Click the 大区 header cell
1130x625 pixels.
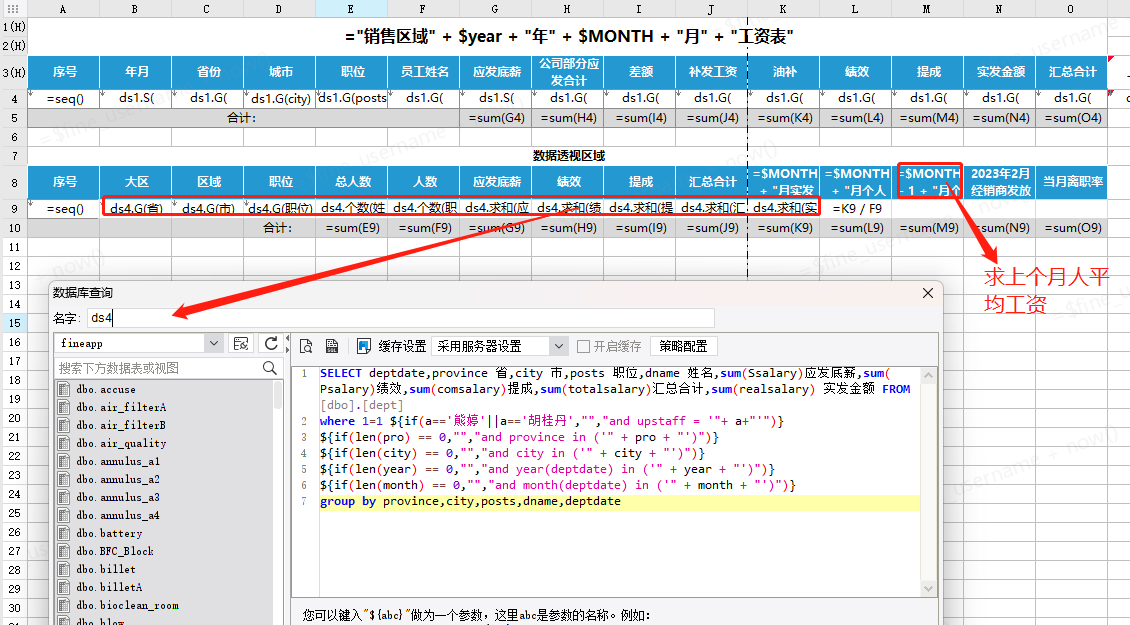136,182
